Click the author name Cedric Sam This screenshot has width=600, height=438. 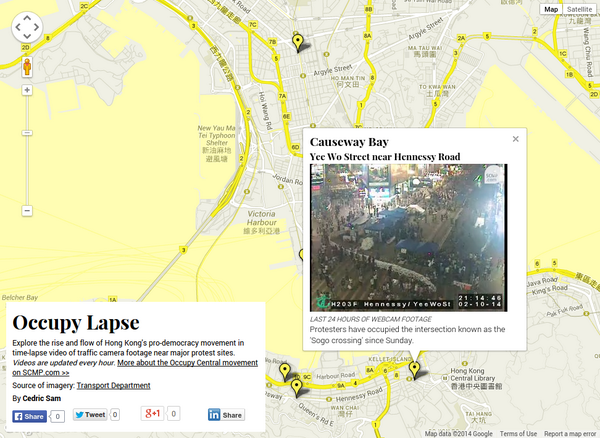pos(42,398)
